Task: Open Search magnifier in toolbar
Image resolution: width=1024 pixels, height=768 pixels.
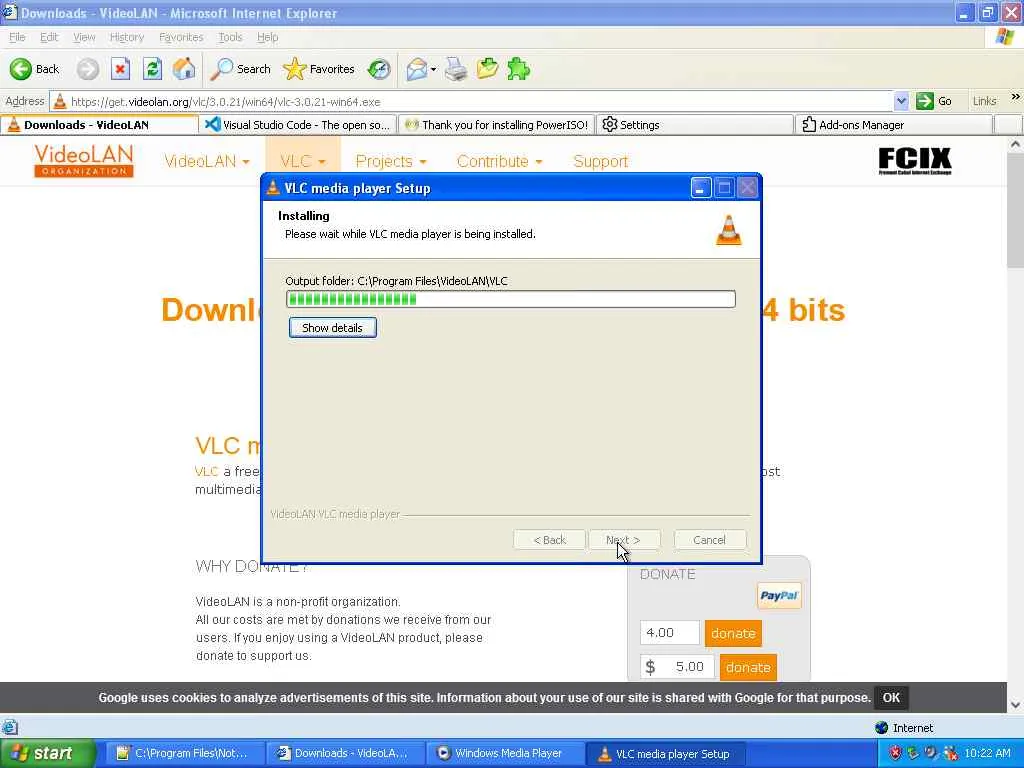Action: [221, 69]
